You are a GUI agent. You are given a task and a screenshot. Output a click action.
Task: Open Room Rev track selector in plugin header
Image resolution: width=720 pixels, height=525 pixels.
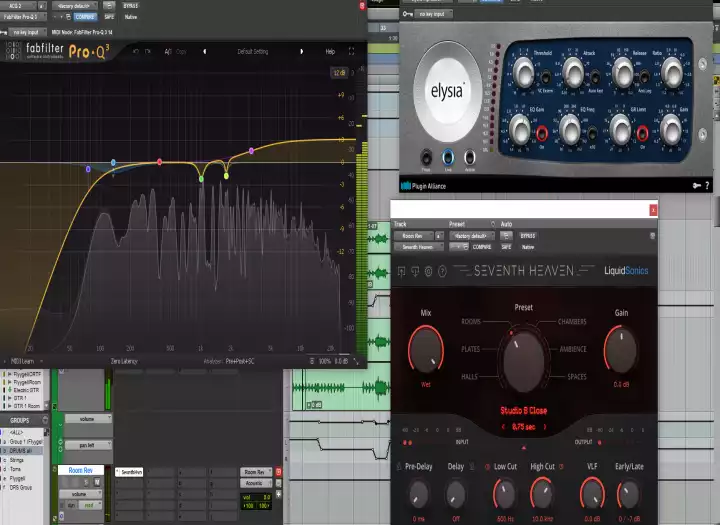(415, 236)
